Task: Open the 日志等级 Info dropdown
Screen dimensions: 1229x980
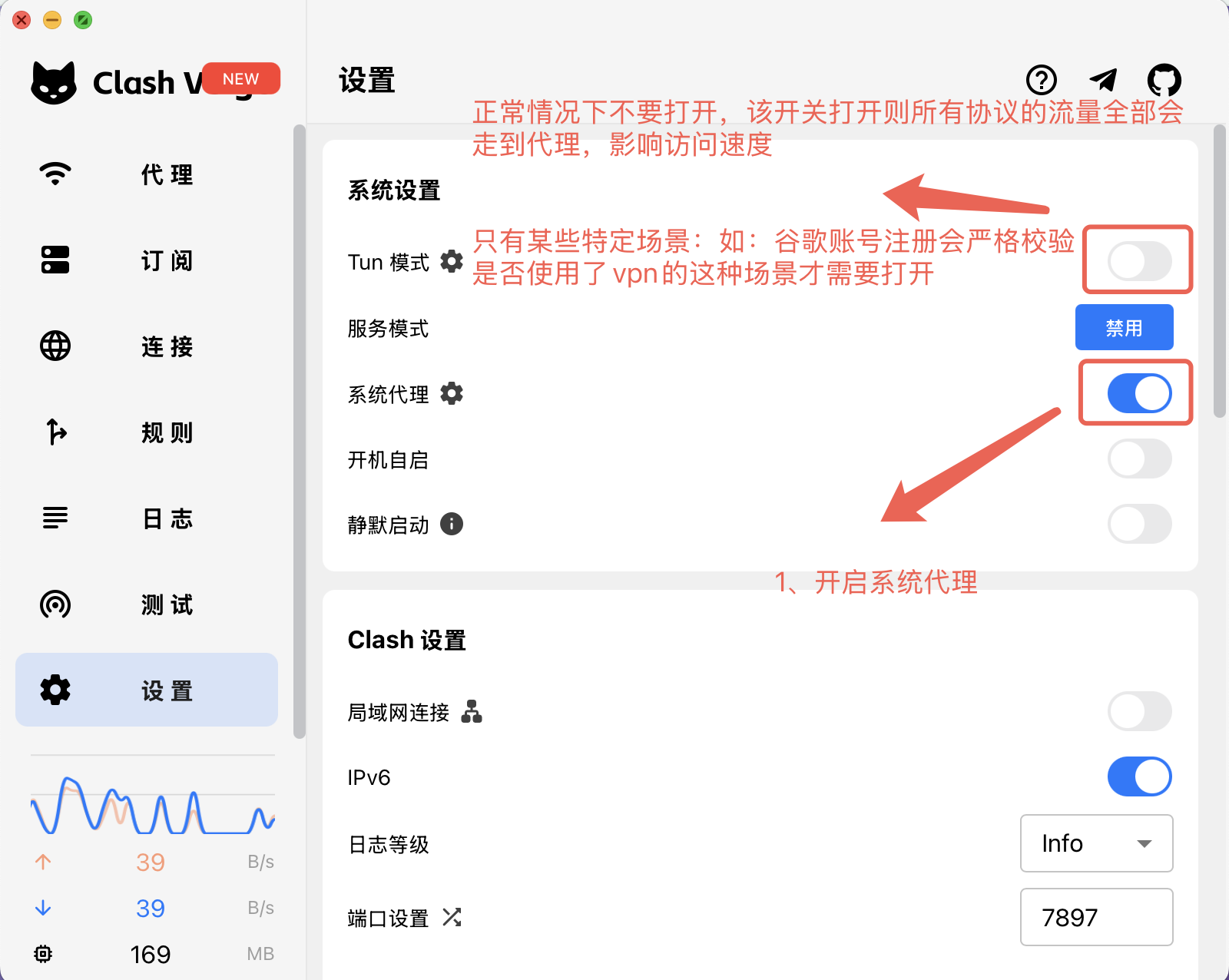Action: click(x=1097, y=843)
